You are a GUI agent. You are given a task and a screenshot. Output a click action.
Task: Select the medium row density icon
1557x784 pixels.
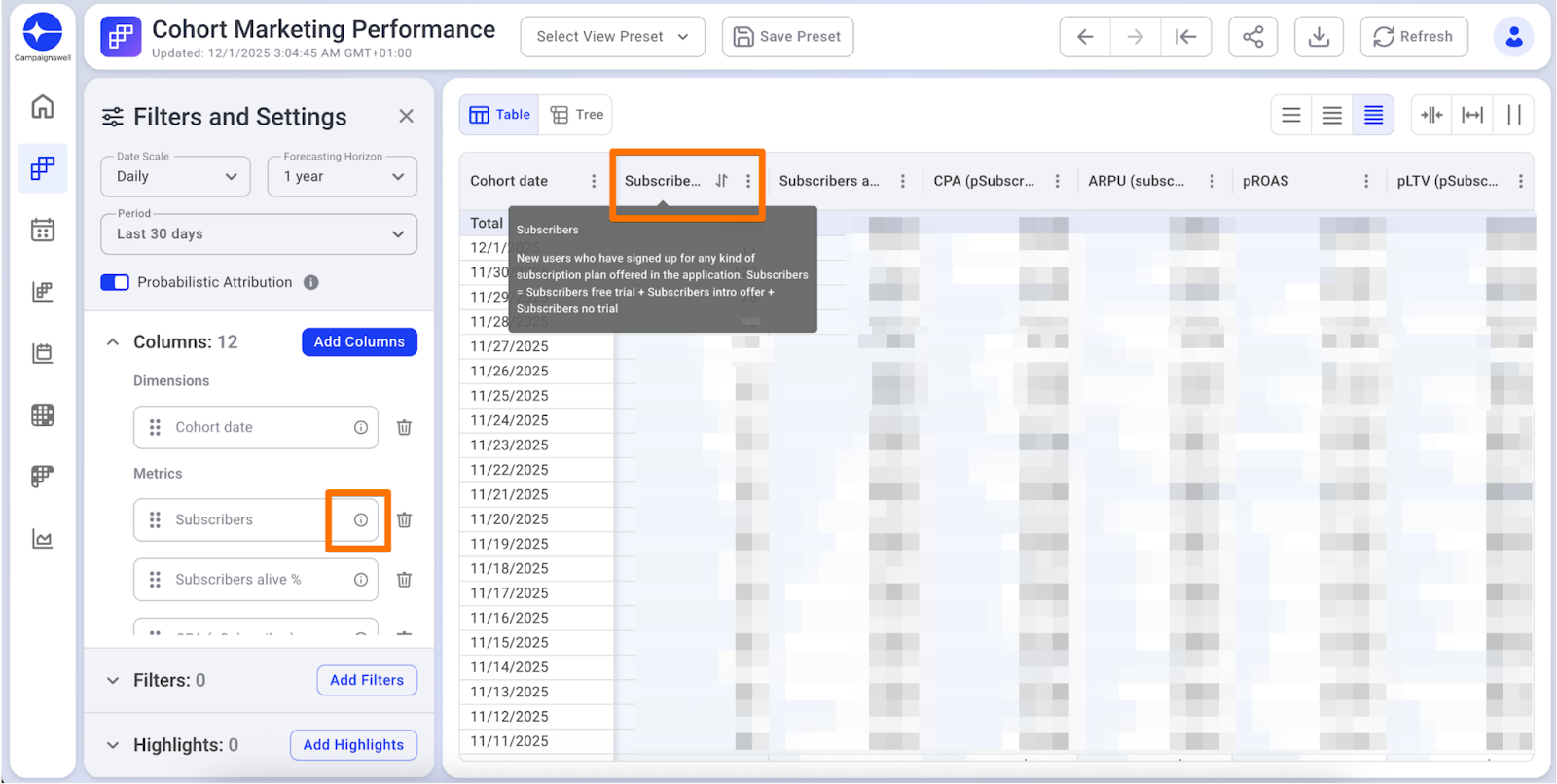(x=1332, y=115)
